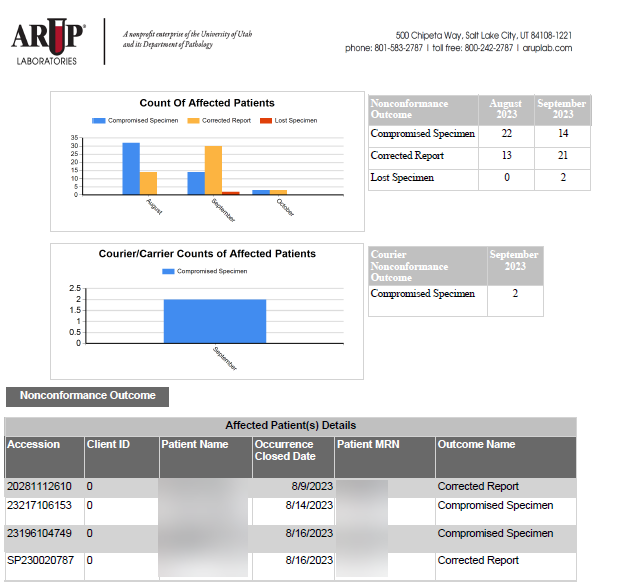Sort by Occurrence Closed Date header
The height and width of the screenshot is (582, 627).
pyautogui.click(x=285, y=450)
